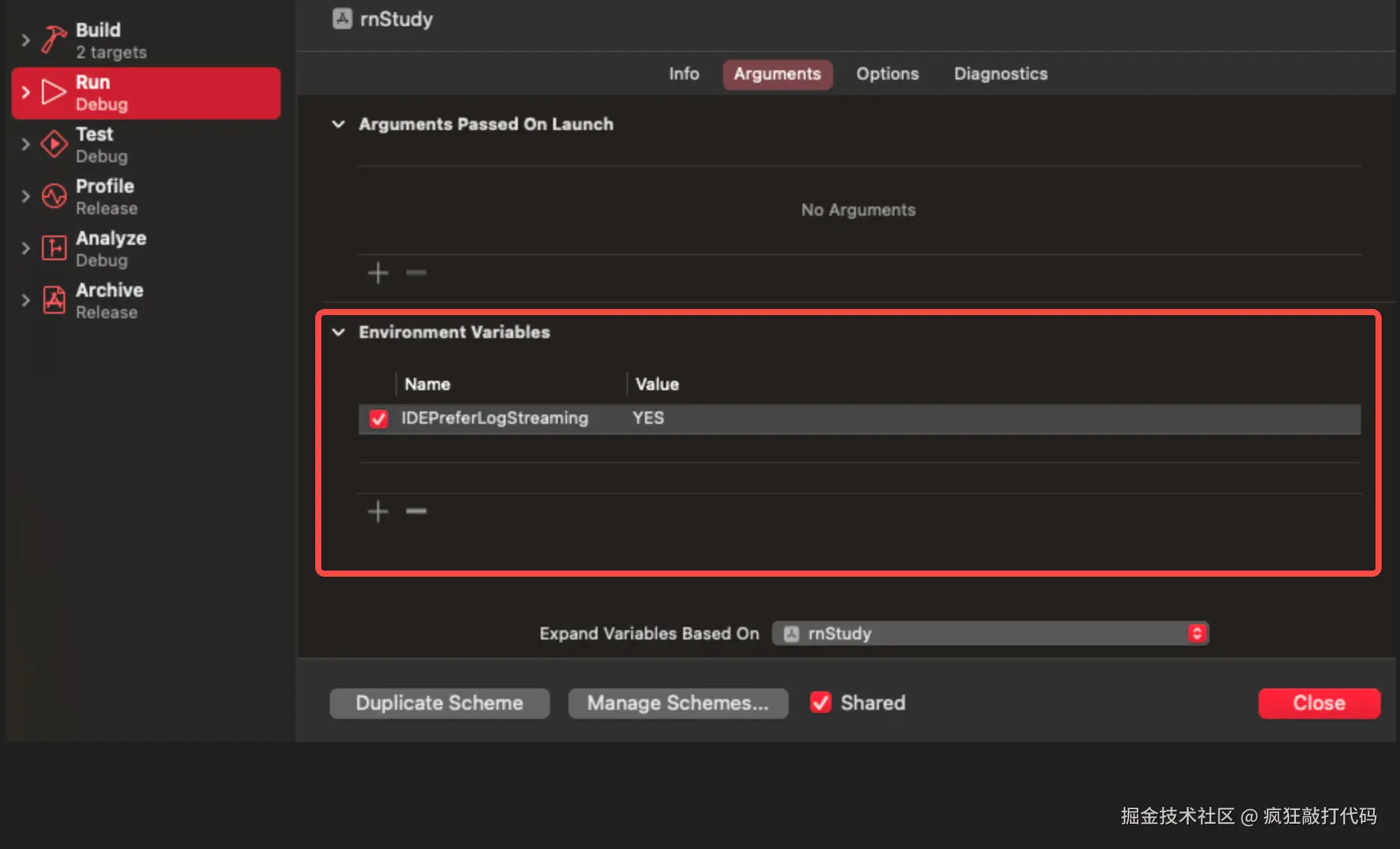Collapse Environment Variables section

(338, 332)
